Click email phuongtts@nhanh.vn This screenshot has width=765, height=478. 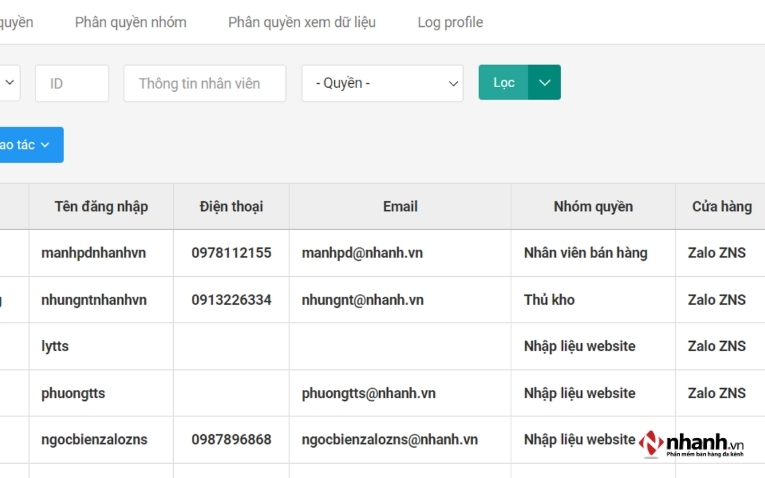point(368,393)
